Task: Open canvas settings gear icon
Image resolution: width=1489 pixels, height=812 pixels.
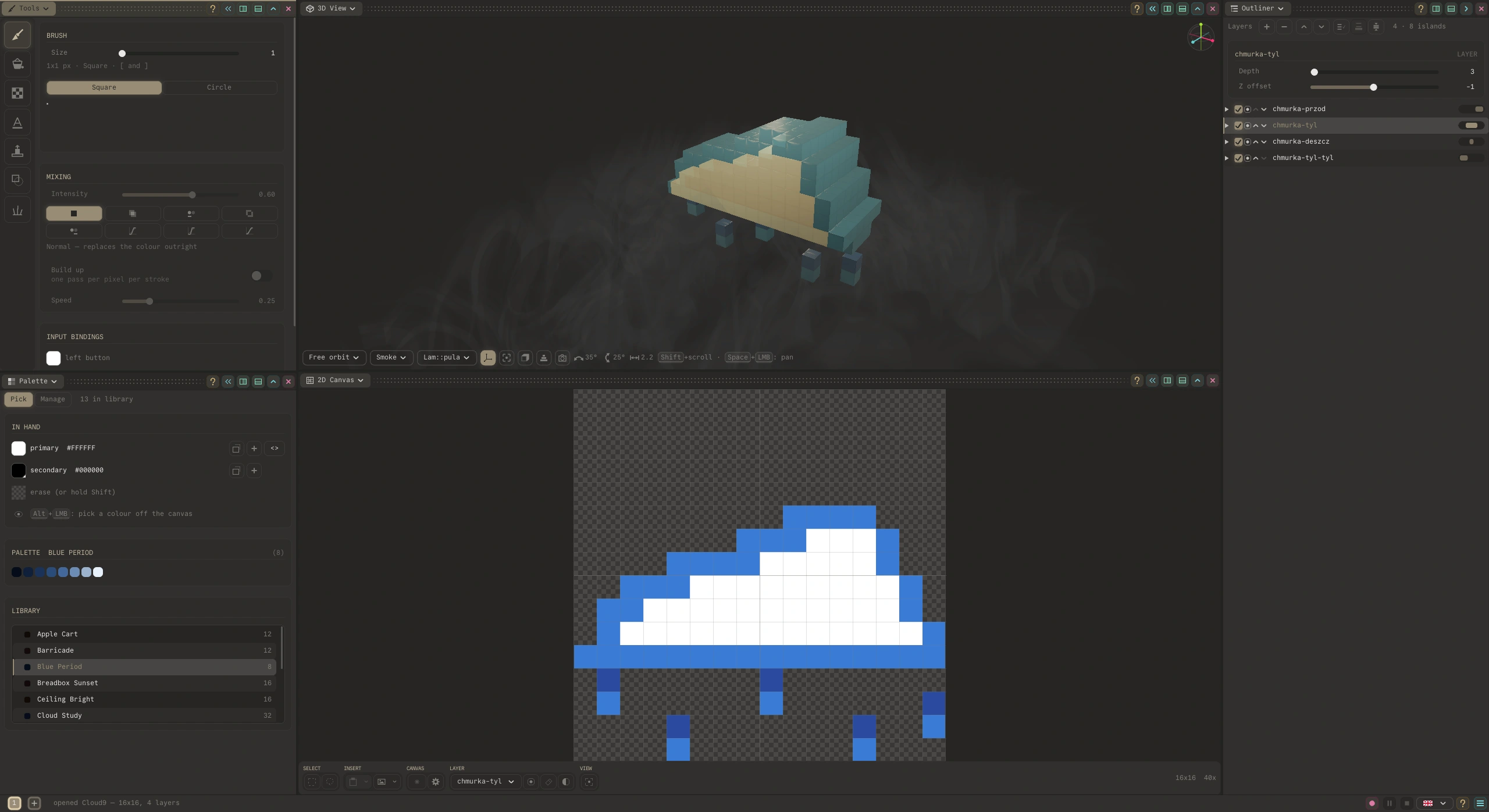Action: [436, 782]
